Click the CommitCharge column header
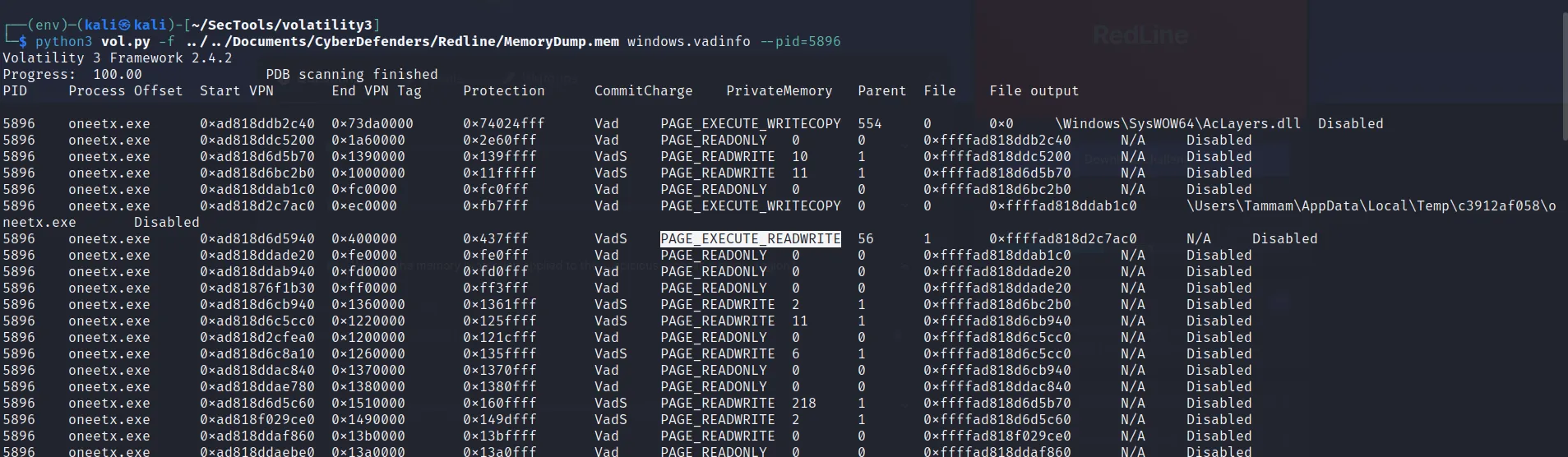1568x457 pixels. (643, 91)
